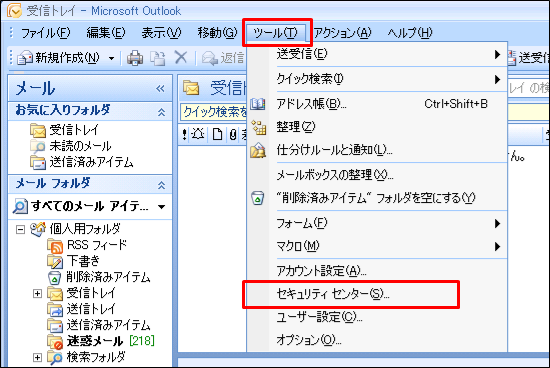Click the 新規作成(N) button
This screenshot has width=550, height=368.
[x=59, y=58]
